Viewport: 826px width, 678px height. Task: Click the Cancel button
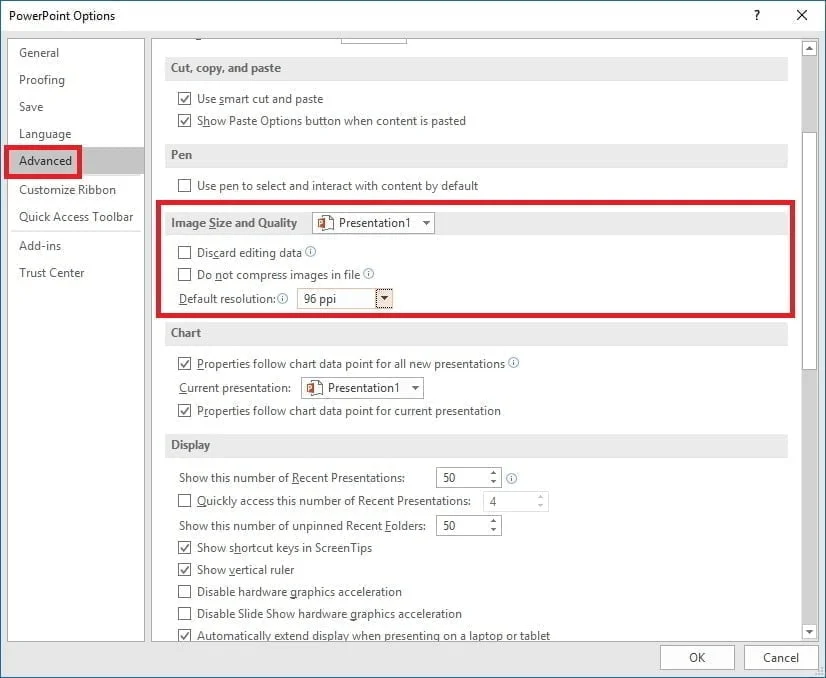click(x=781, y=657)
